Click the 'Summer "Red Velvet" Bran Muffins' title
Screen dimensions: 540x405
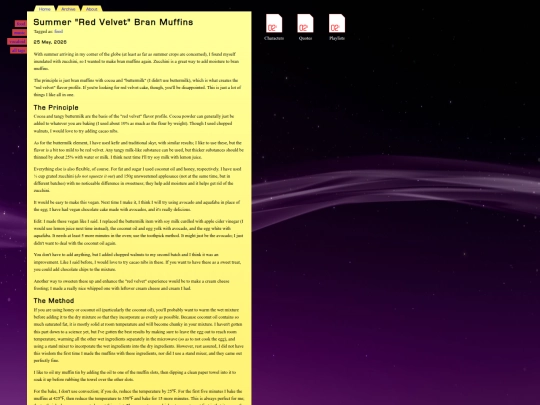(113, 22)
